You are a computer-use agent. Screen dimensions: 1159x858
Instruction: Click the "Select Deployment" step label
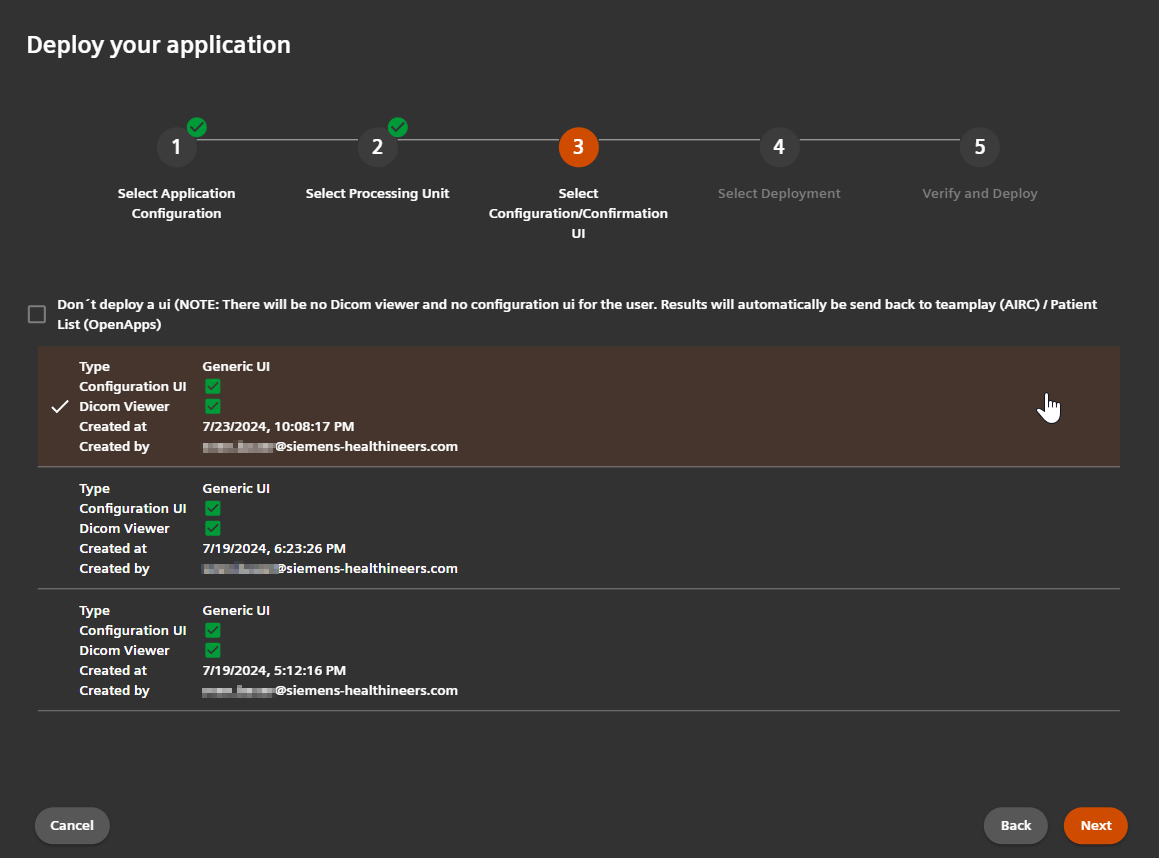779,193
